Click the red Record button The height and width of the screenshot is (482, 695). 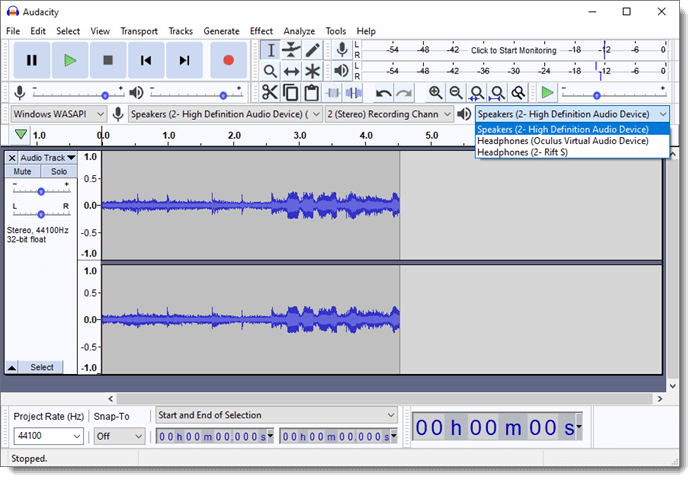228,60
